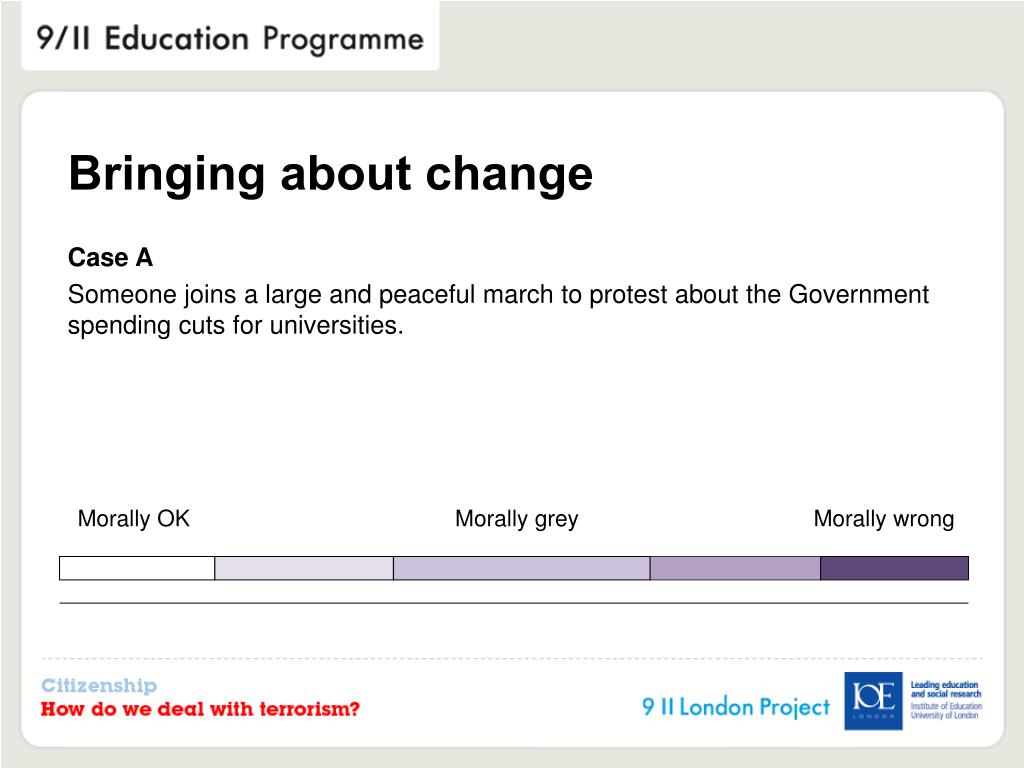The height and width of the screenshot is (768, 1024).
Task: Click Leading education and social research text
Action: click(x=946, y=689)
